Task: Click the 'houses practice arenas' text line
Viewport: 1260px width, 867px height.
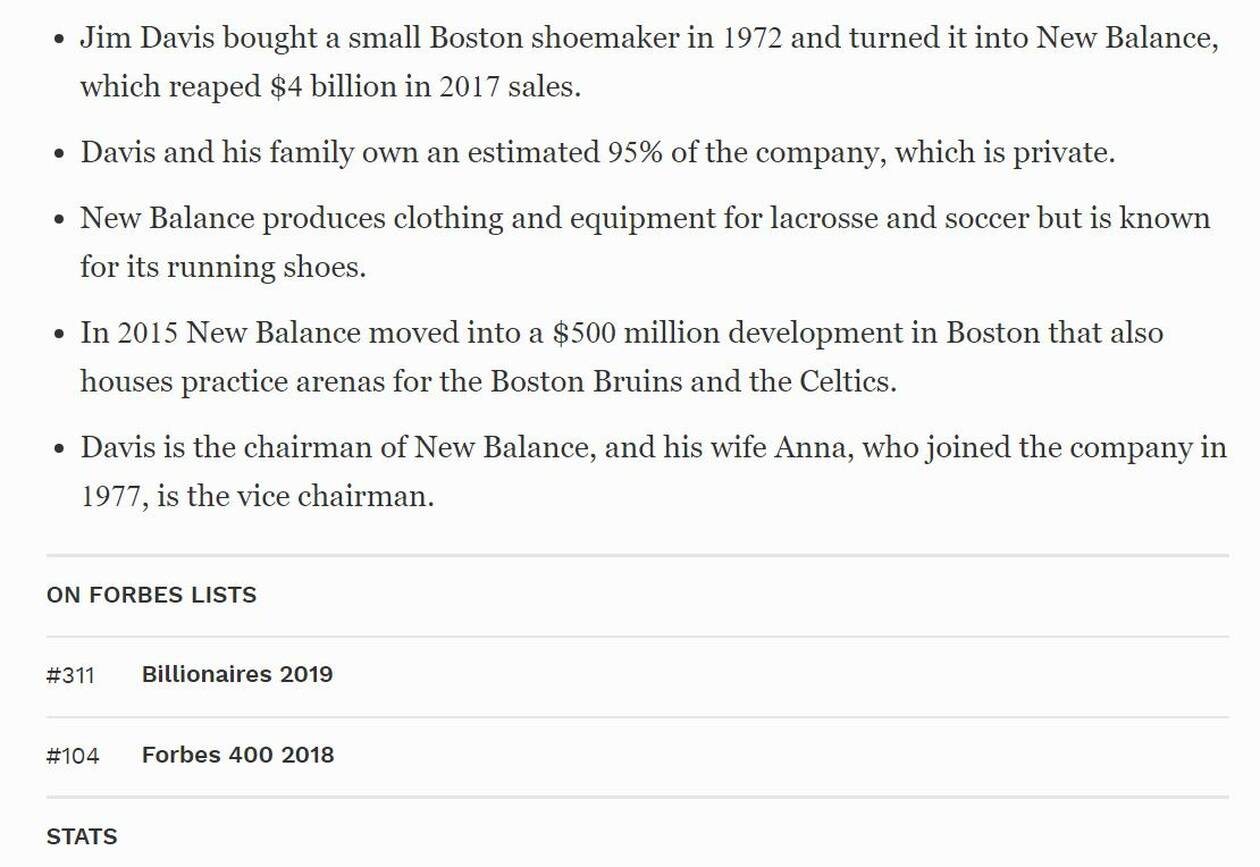Action: [488, 382]
